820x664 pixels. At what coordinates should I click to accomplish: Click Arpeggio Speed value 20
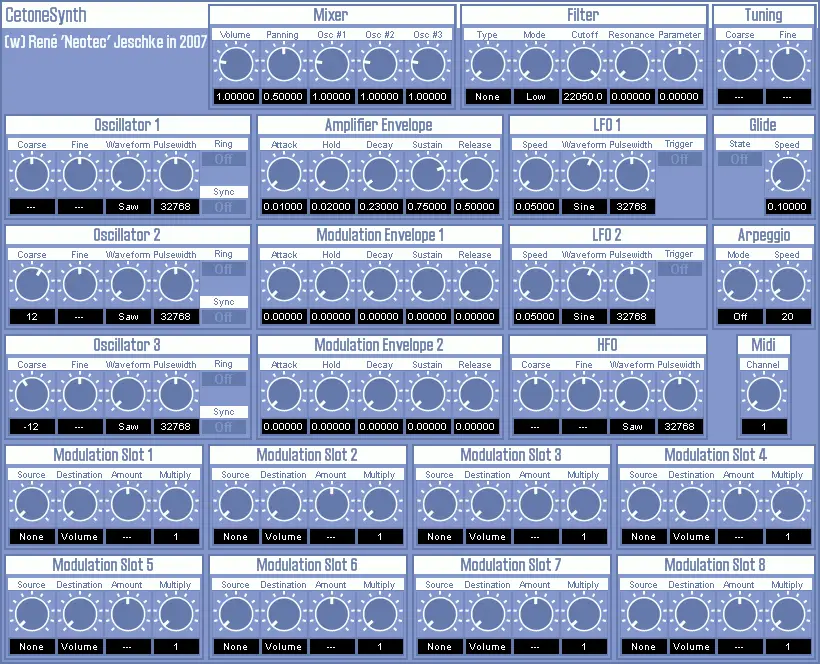coord(788,317)
